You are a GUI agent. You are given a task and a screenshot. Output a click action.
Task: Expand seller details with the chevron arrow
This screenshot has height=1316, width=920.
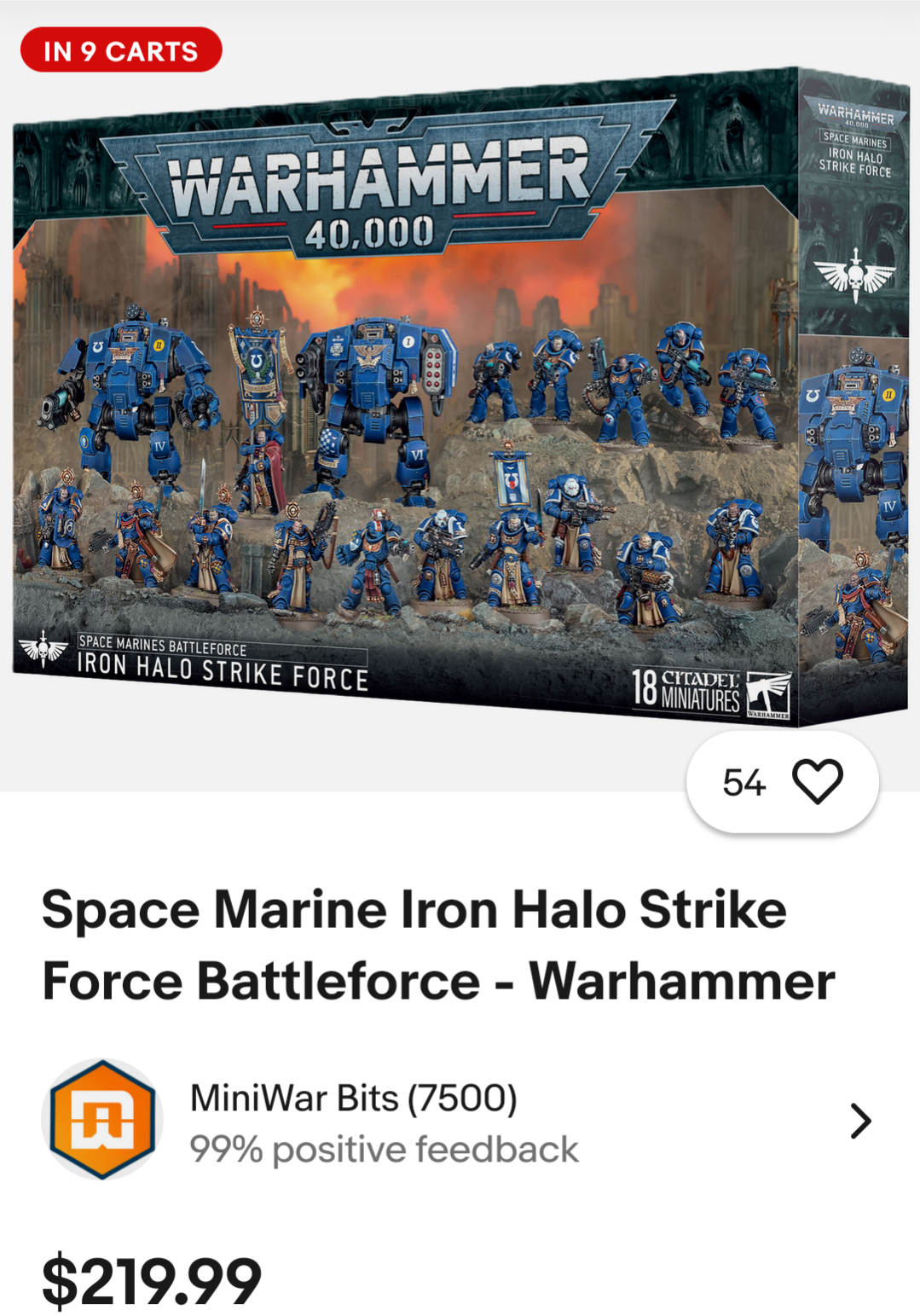point(860,1121)
